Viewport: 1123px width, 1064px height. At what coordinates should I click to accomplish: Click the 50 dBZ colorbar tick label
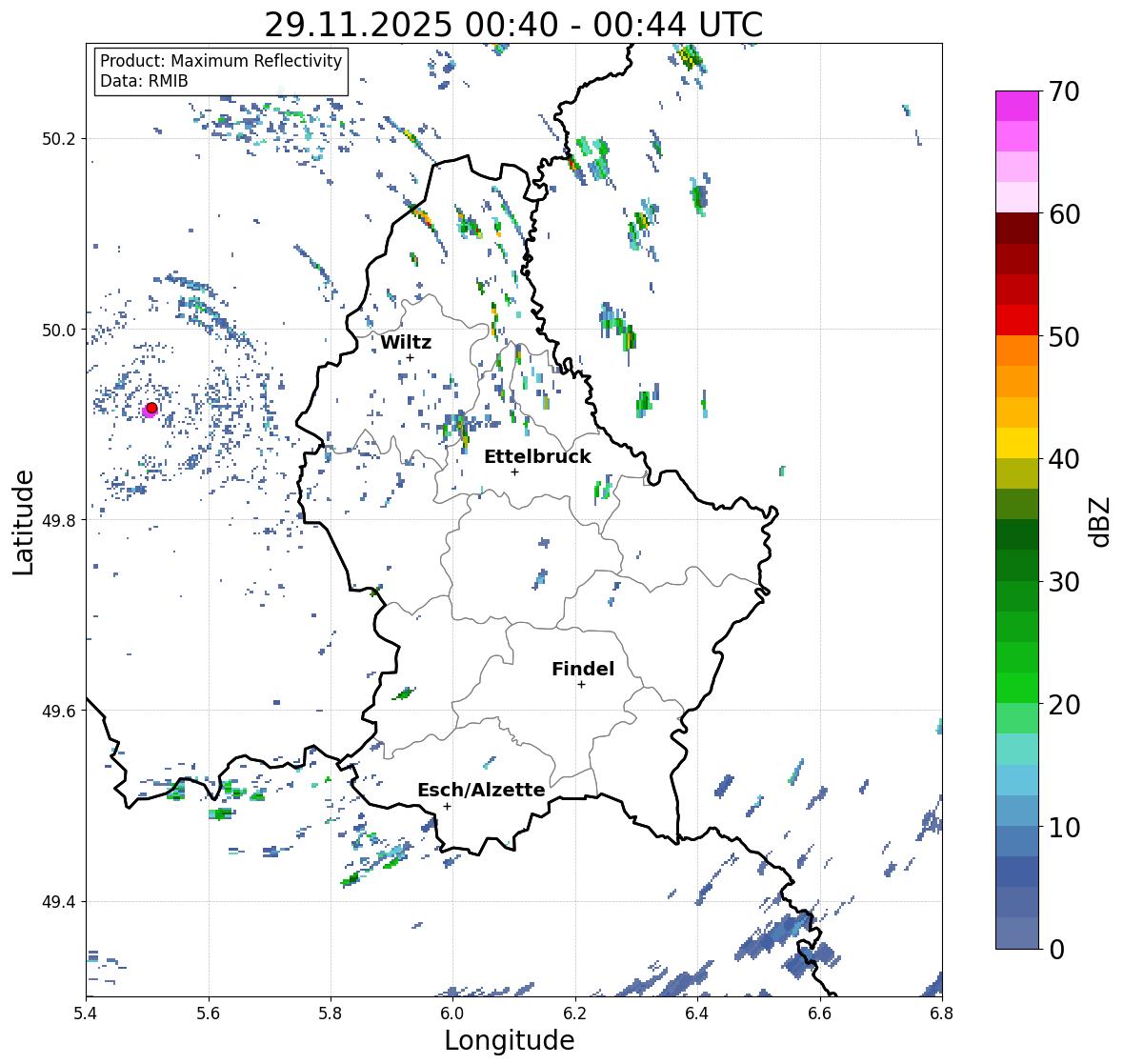(x=1064, y=336)
